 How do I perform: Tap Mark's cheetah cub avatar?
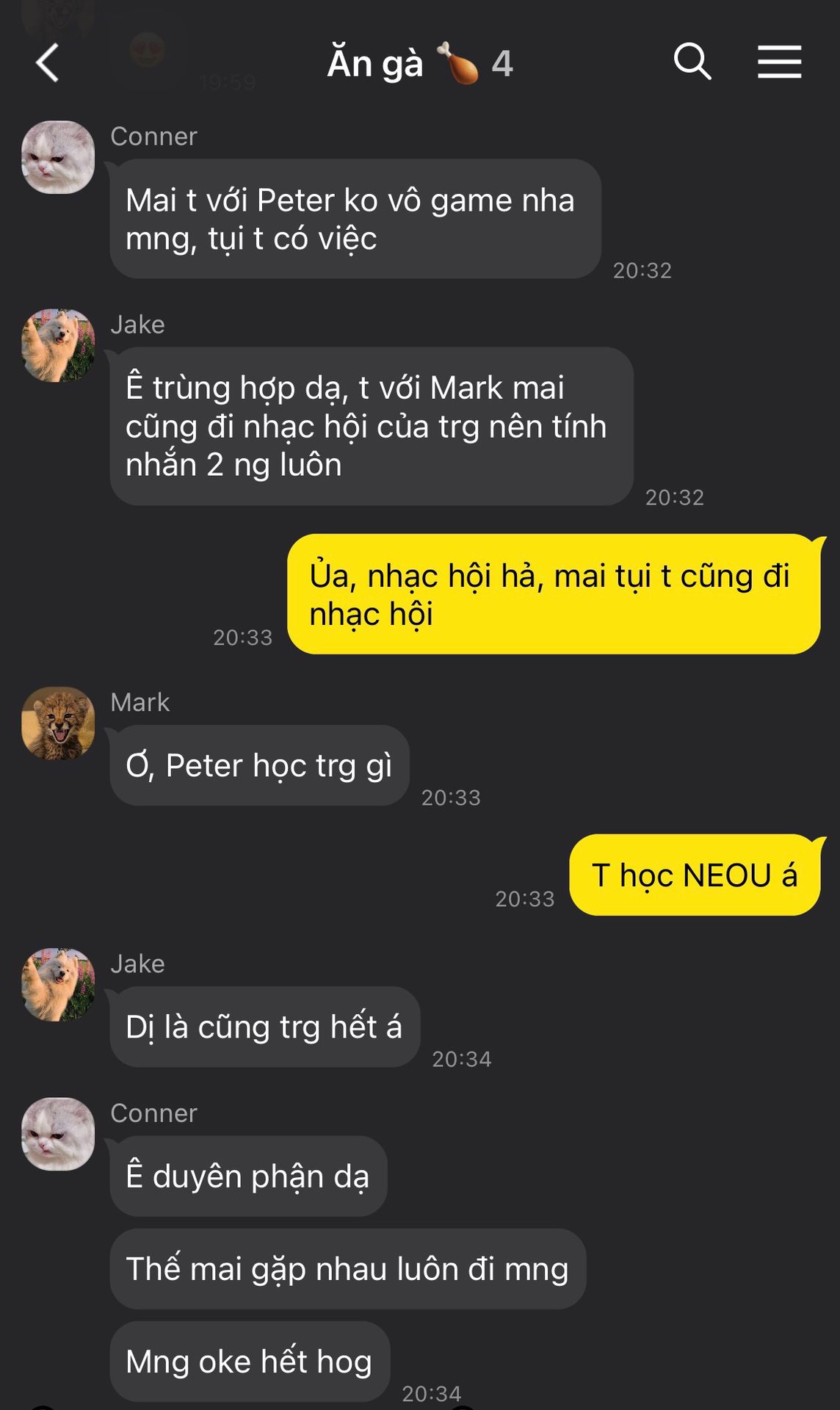pos(58,723)
